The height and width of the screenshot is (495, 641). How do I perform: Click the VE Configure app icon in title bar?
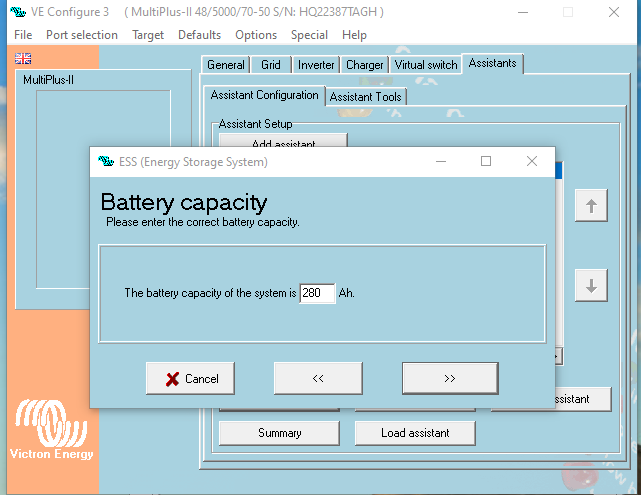18,12
